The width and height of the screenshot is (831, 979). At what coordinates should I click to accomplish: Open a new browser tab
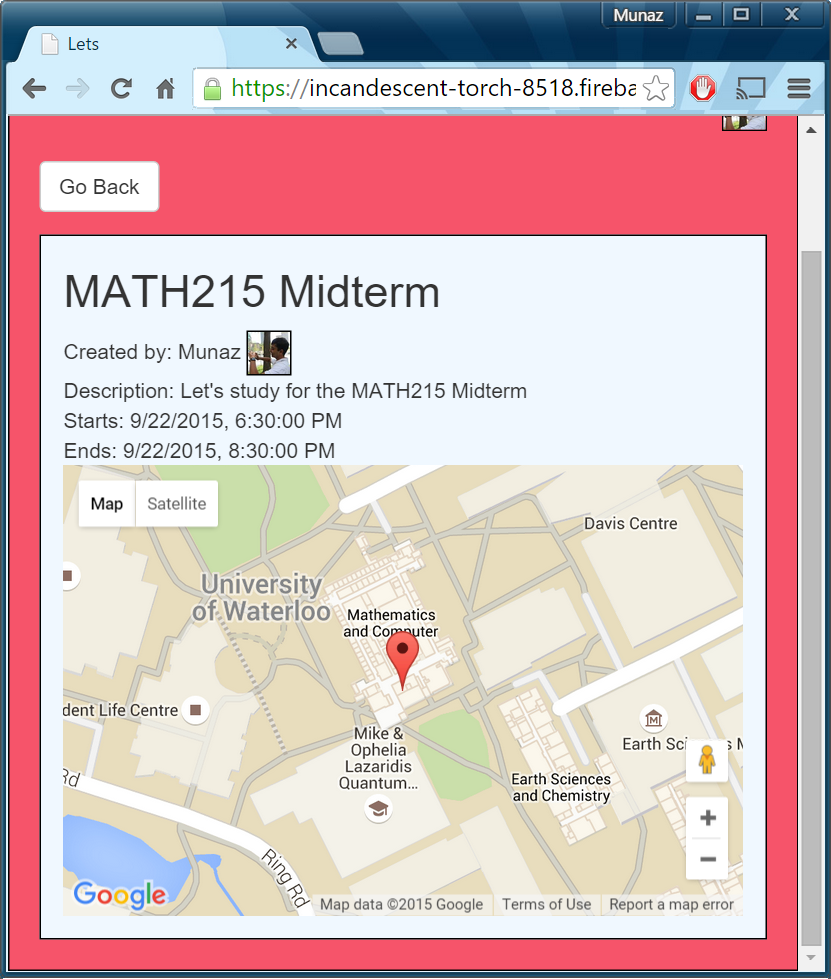click(340, 44)
